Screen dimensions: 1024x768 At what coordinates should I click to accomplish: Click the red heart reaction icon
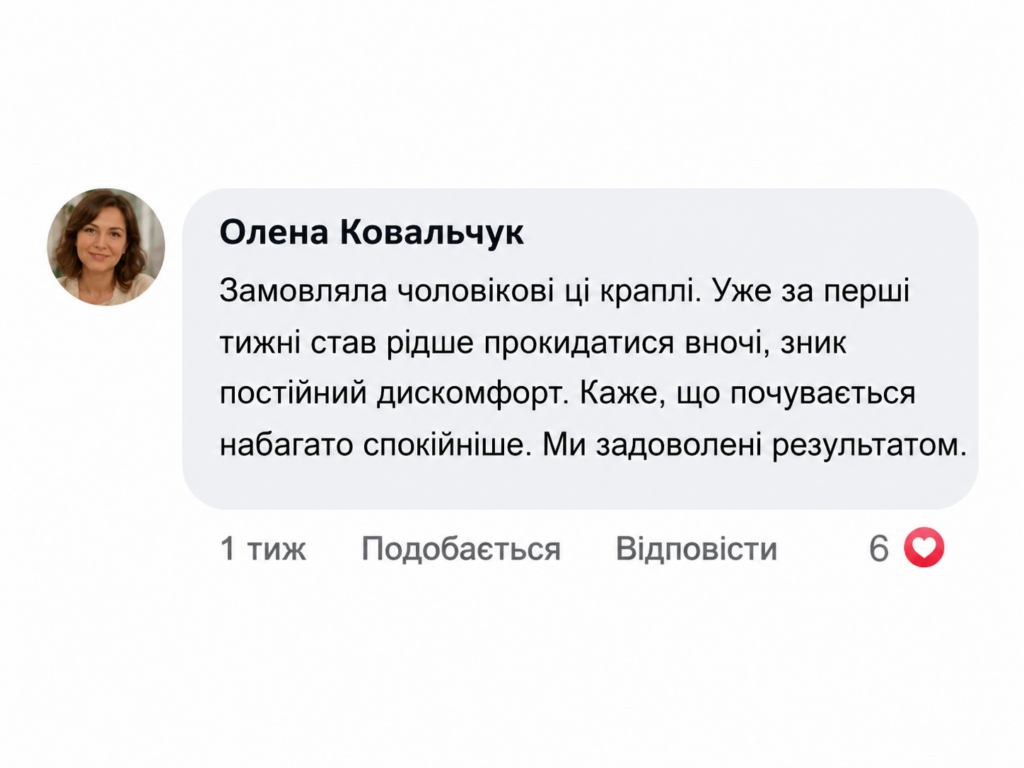point(924,547)
